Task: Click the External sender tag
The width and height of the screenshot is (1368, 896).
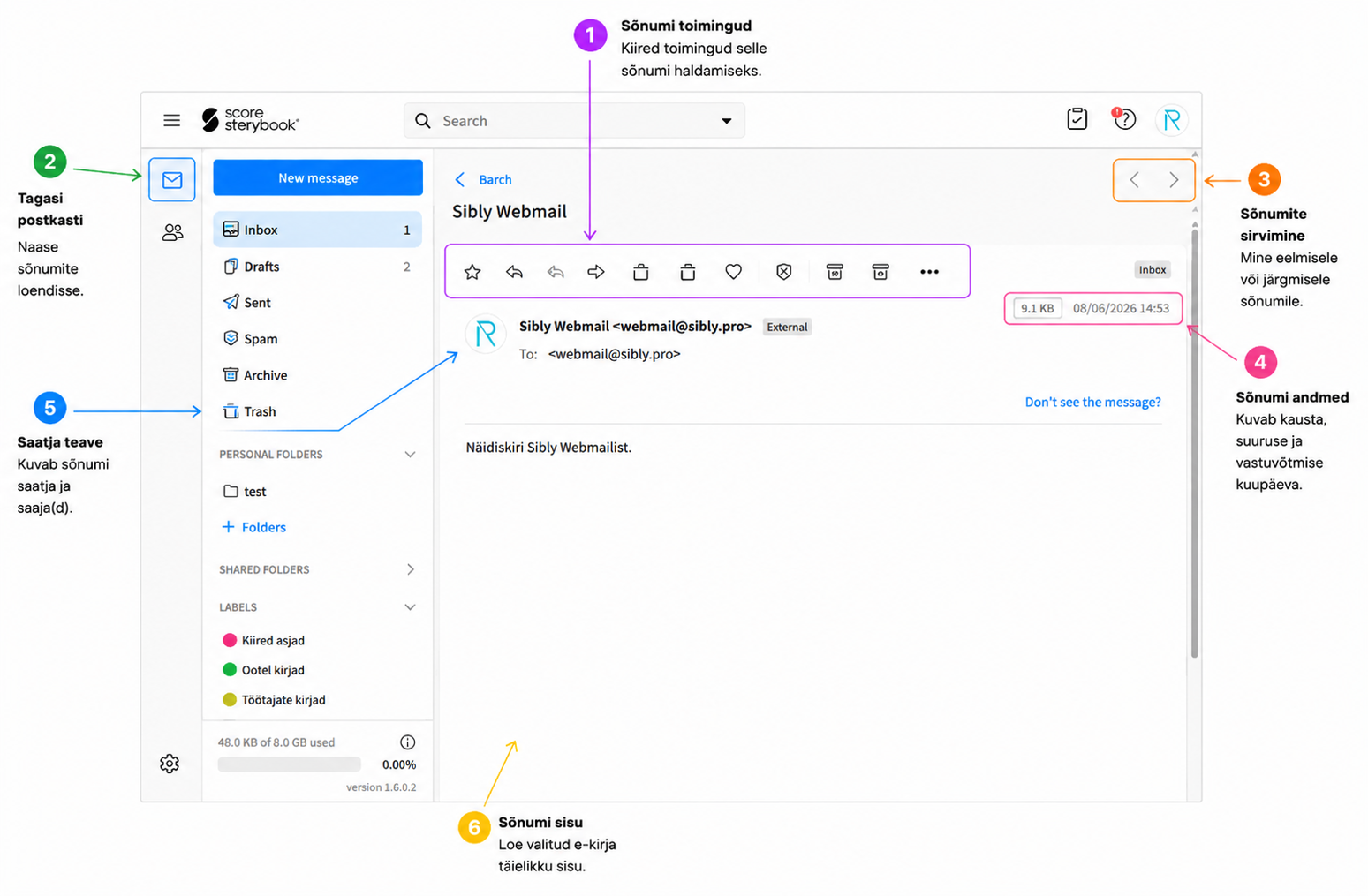Action: (787, 327)
